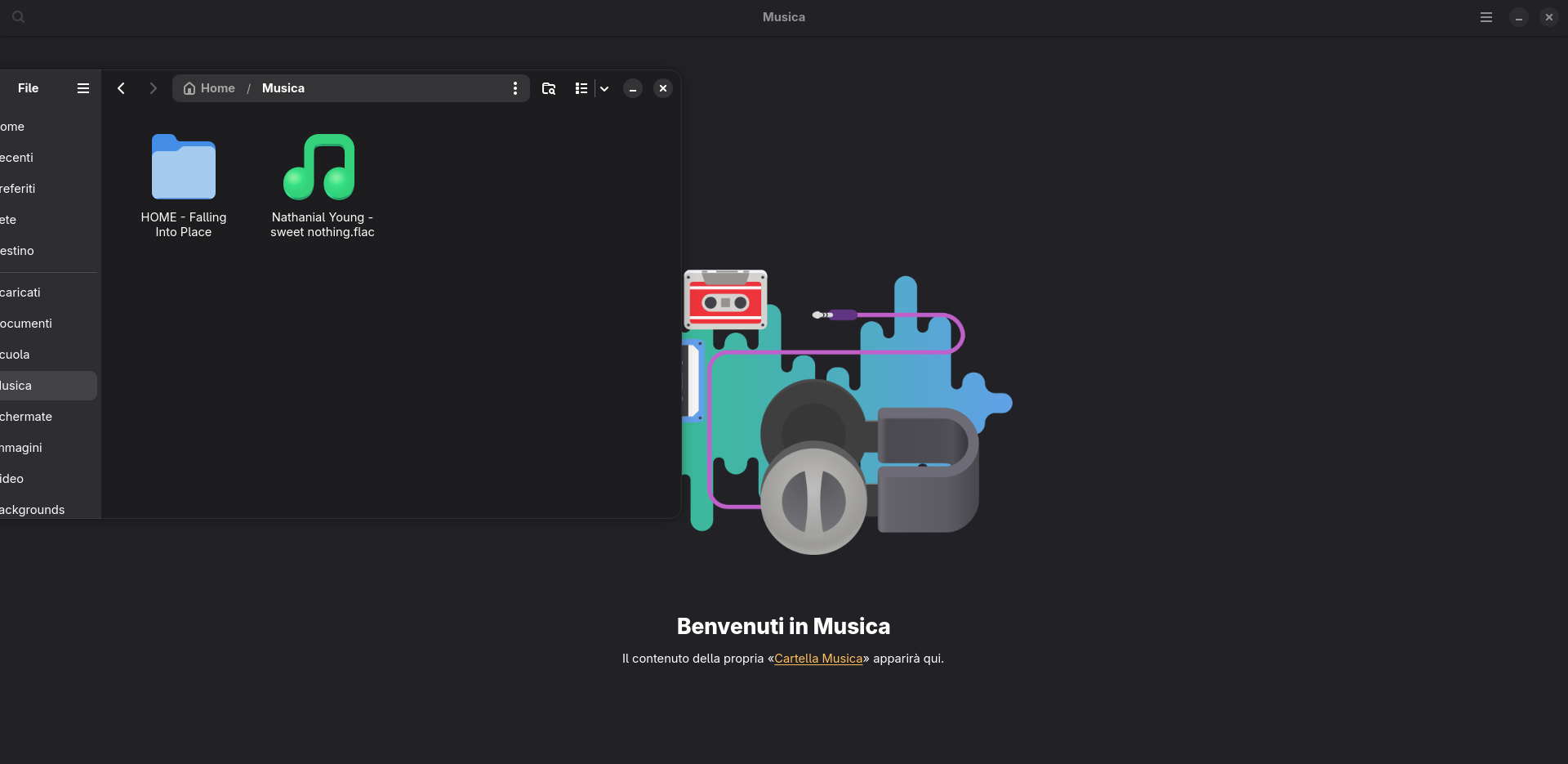Screen dimensions: 1568x764
Task: Click the Musica breadcrumb in path bar
Action: click(283, 88)
